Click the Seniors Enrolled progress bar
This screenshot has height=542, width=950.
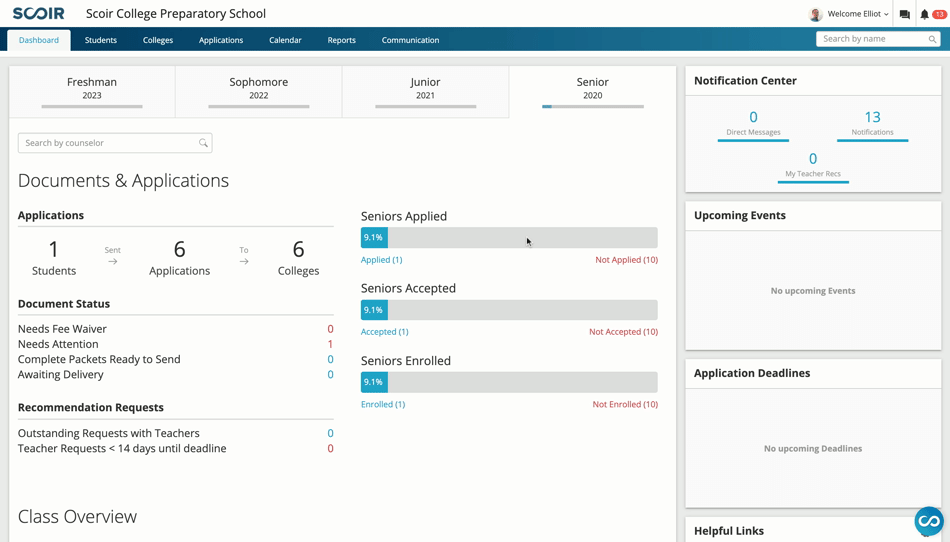tap(509, 382)
